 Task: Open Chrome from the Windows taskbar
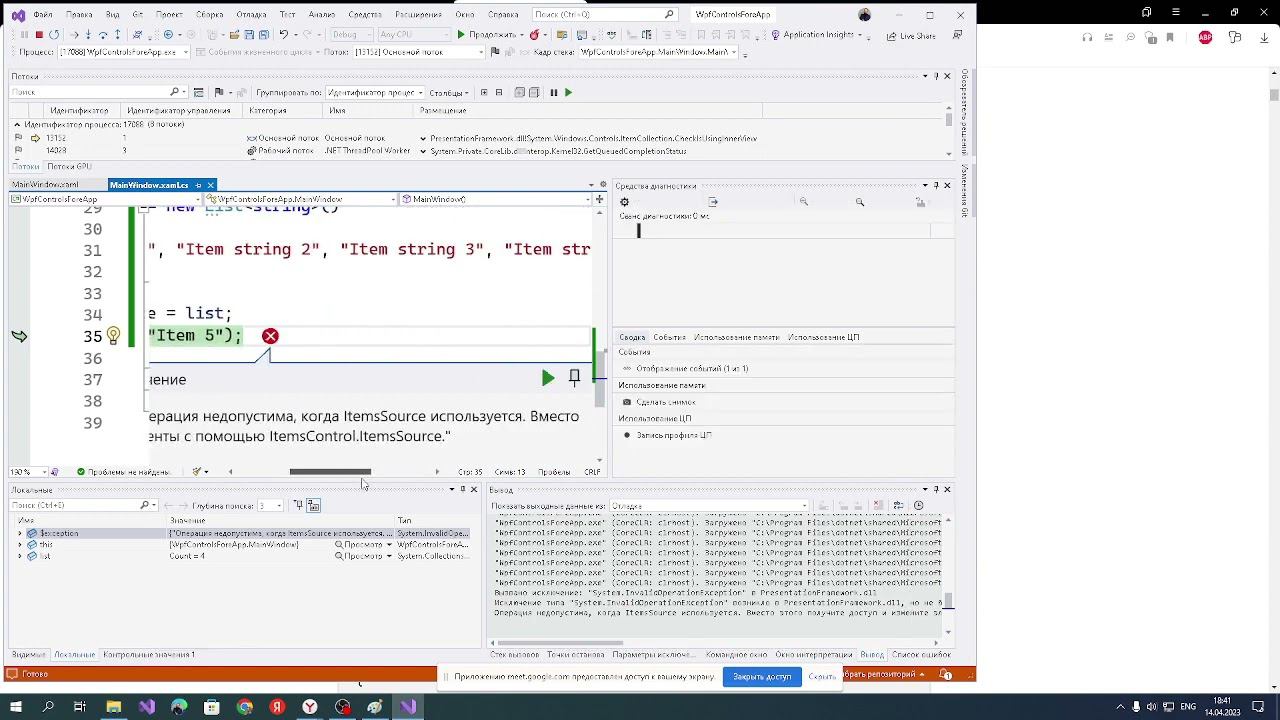point(244,707)
